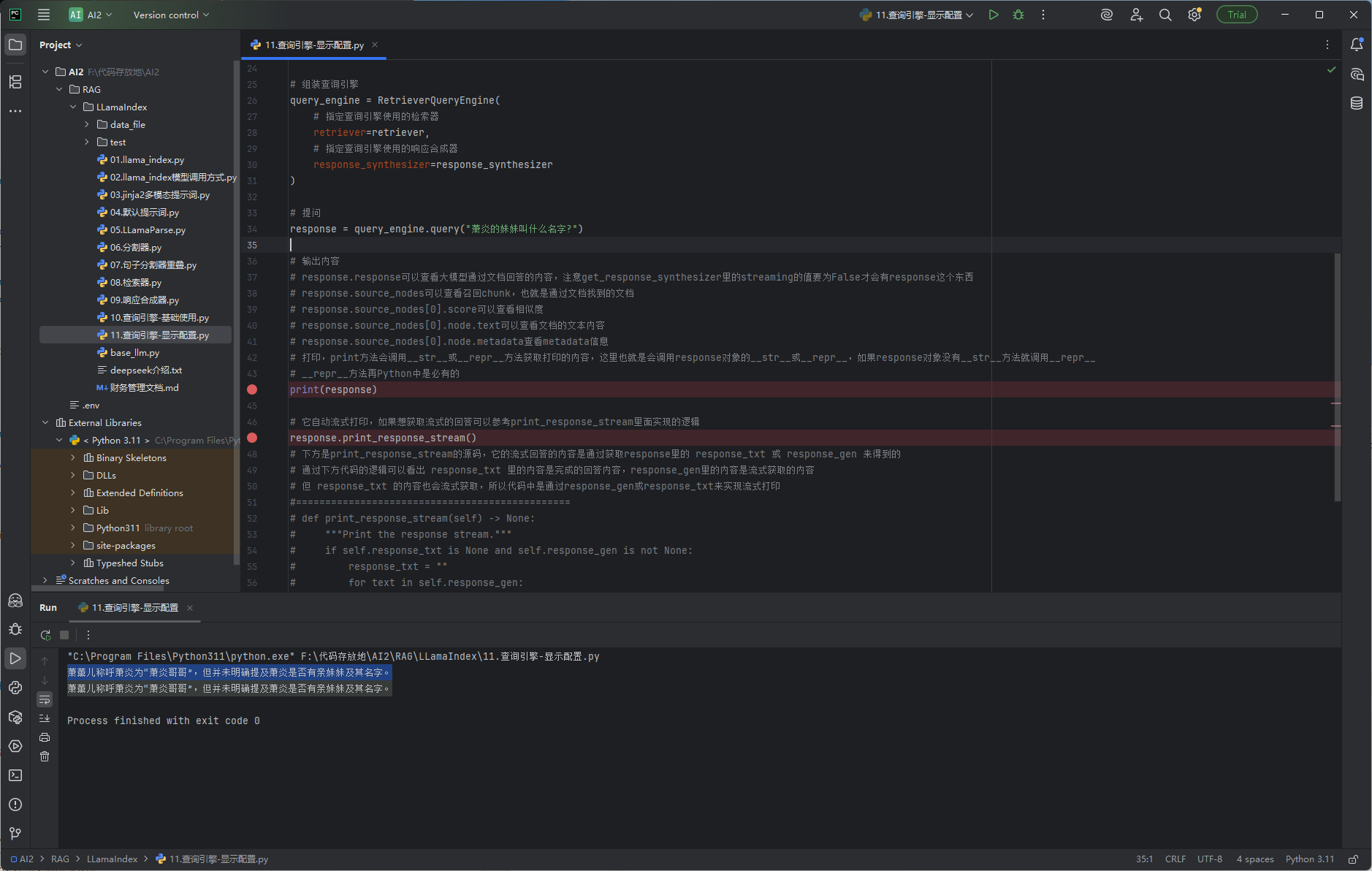Close the 11.查询引擎-显示配置.py editor tab
1372x871 pixels.
375,45
